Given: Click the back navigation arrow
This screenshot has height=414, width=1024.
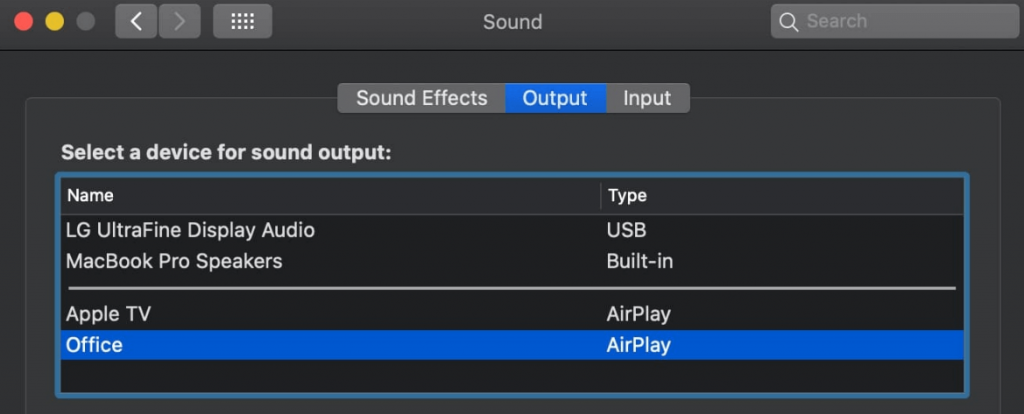Looking at the screenshot, I should pos(136,21).
